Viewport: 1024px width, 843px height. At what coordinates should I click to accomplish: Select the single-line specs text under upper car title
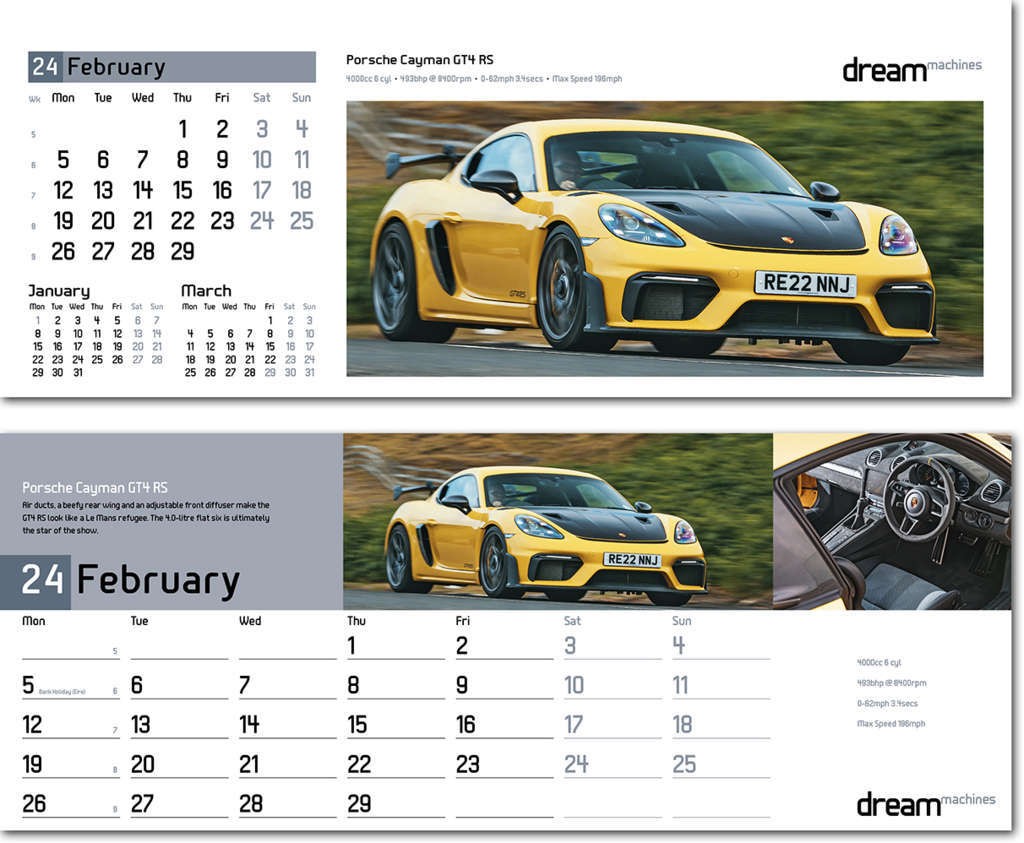484,79
